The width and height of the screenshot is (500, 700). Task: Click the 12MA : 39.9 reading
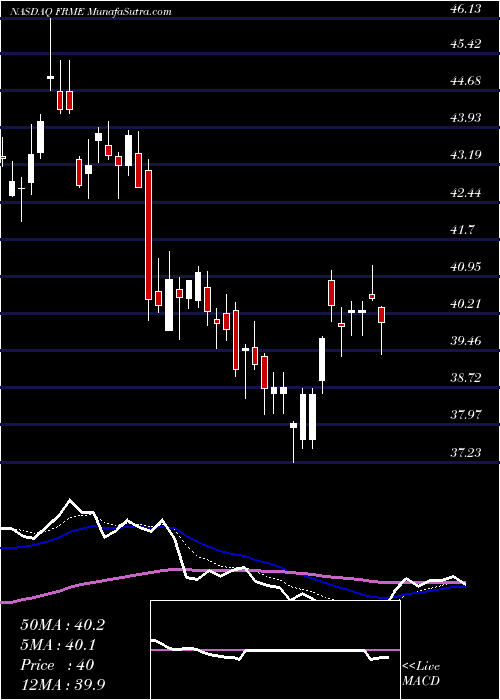point(63,685)
